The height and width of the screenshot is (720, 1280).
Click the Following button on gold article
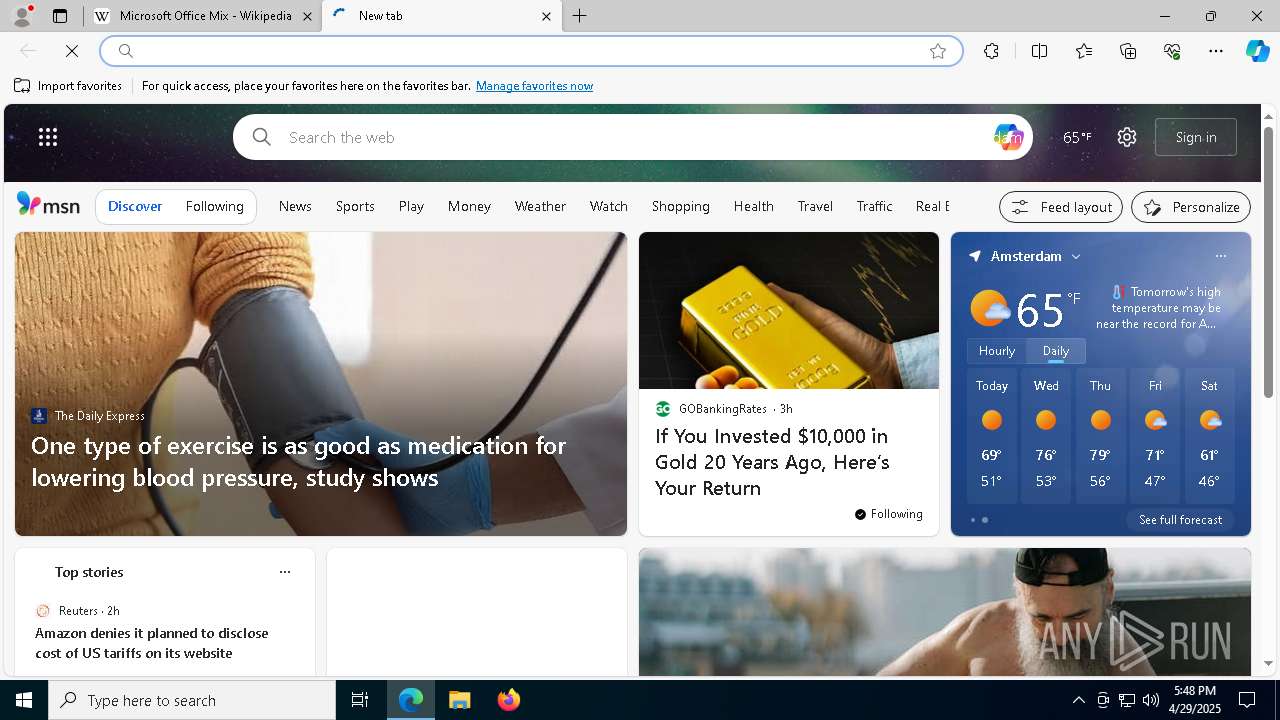point(889,514)
